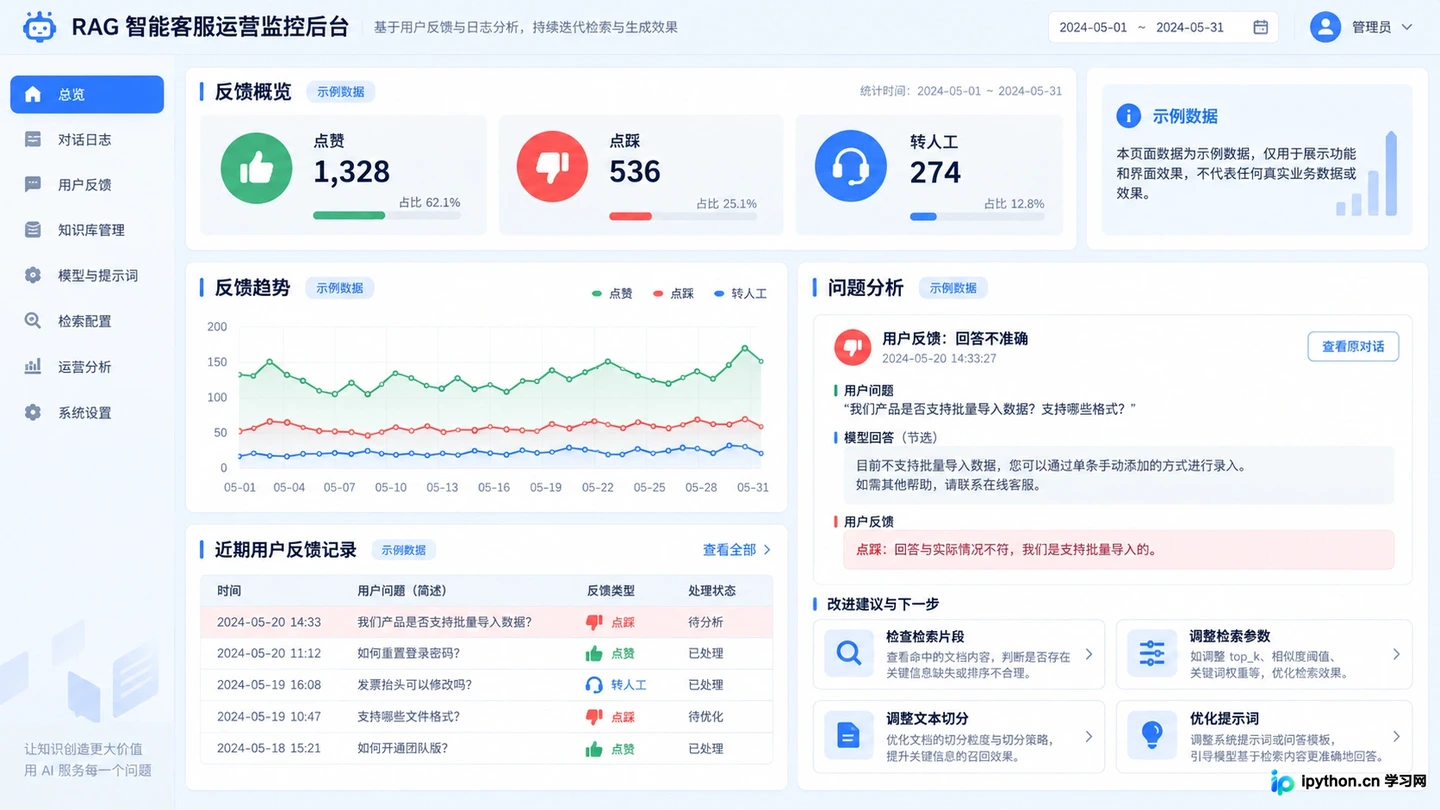Open 知识库管理 sidebar item

click(x=87, y=230)
